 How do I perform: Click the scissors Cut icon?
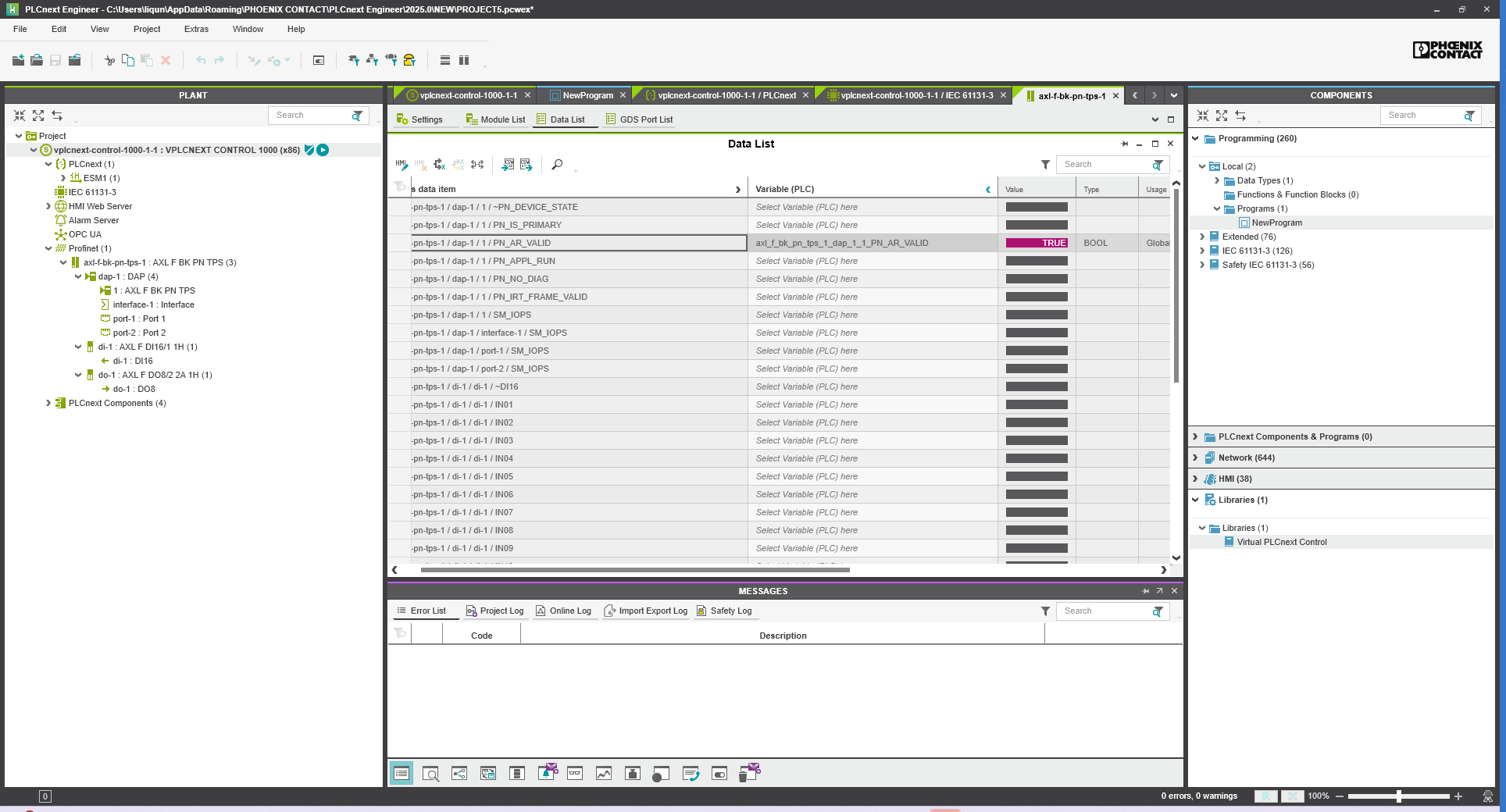(x=109, y=60)
